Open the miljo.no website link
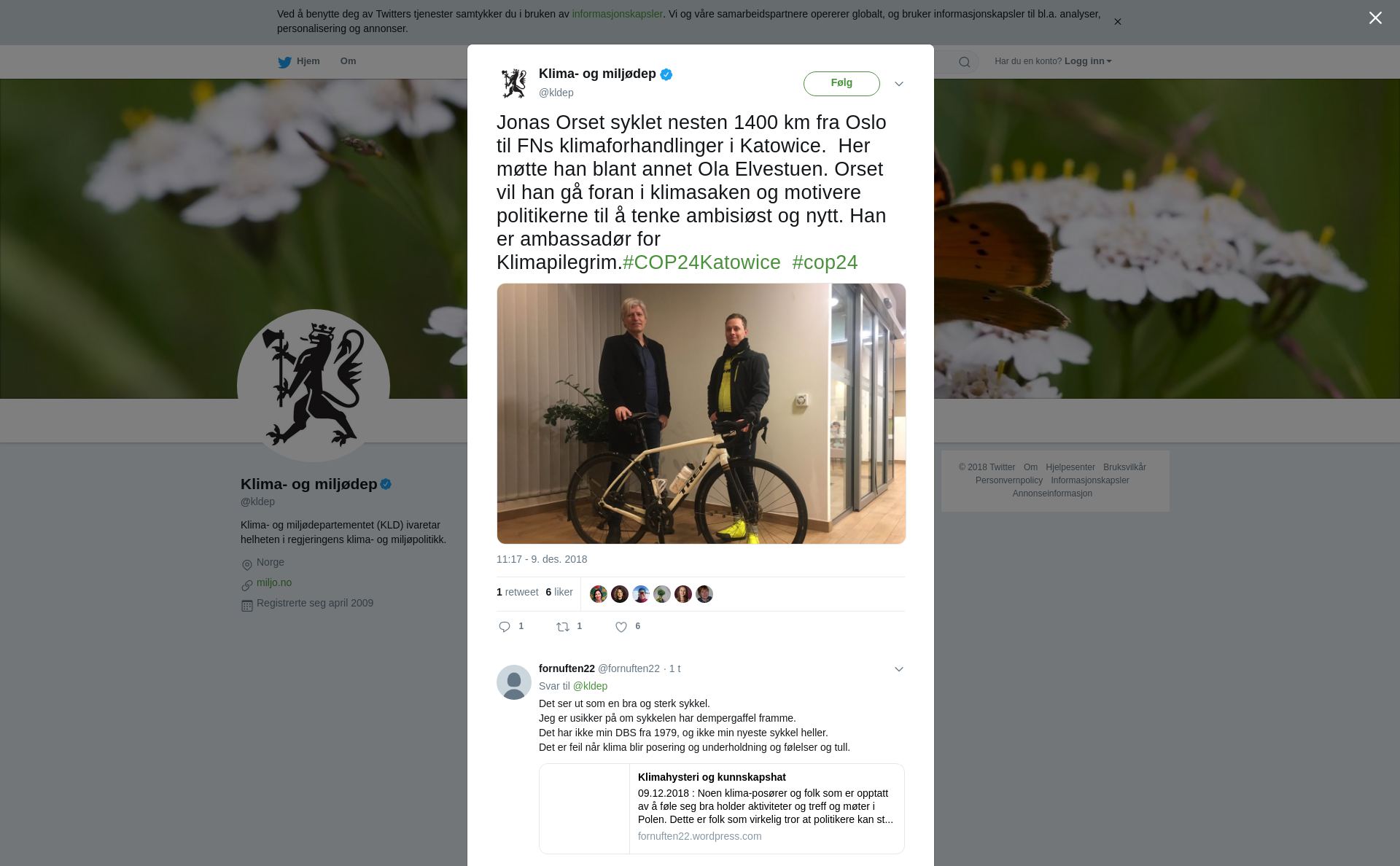 click(x=274, y=582)
